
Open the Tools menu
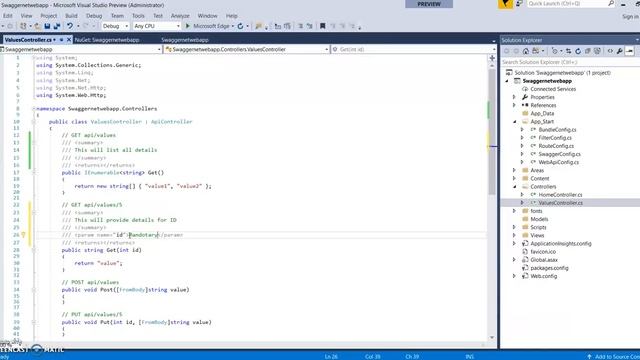[x=138, y=16]
